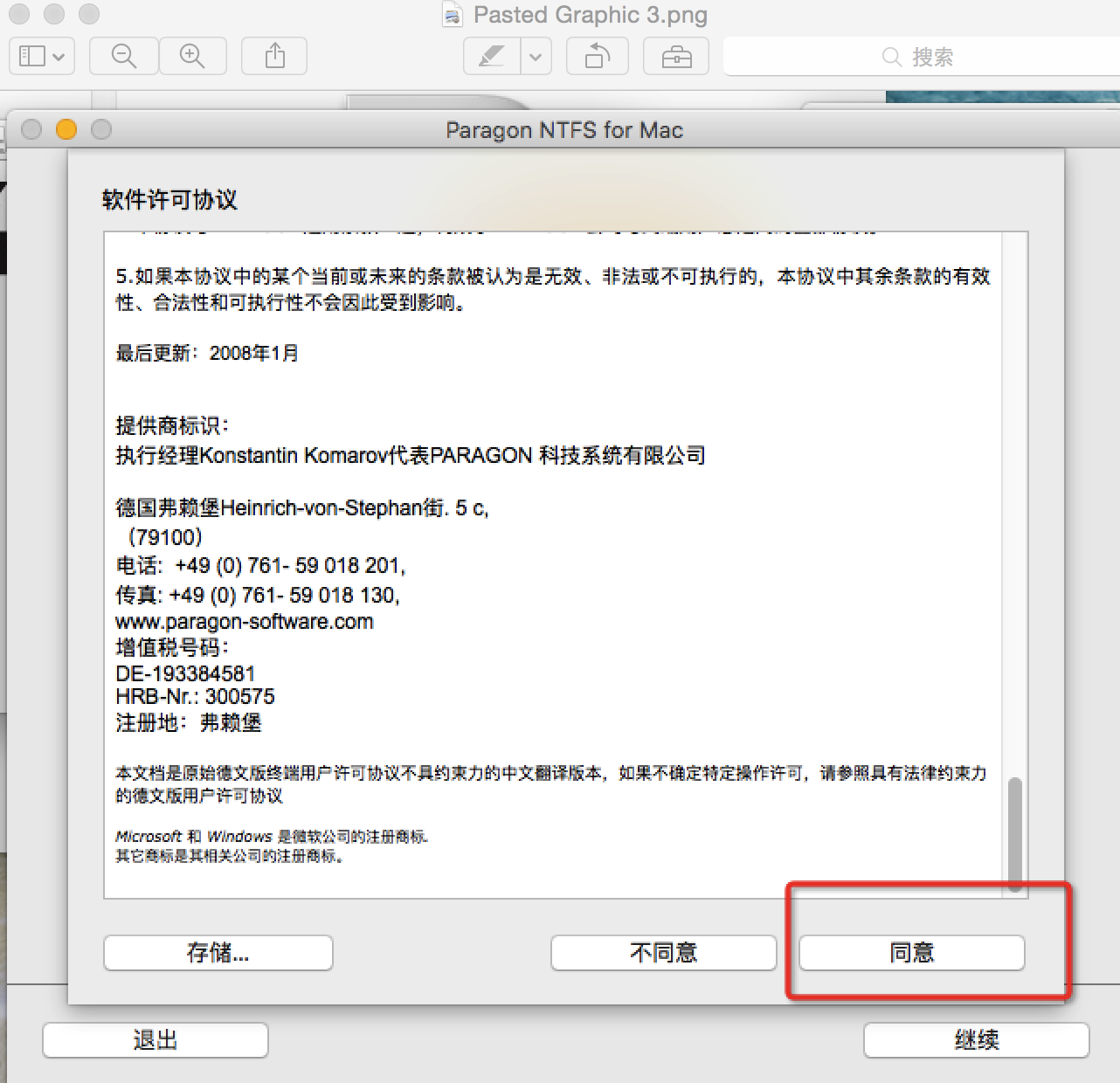The height and width of the screenshot is (1083, 1120).
Task: Click the 提供商标识 label
Action: click(172, 426)
